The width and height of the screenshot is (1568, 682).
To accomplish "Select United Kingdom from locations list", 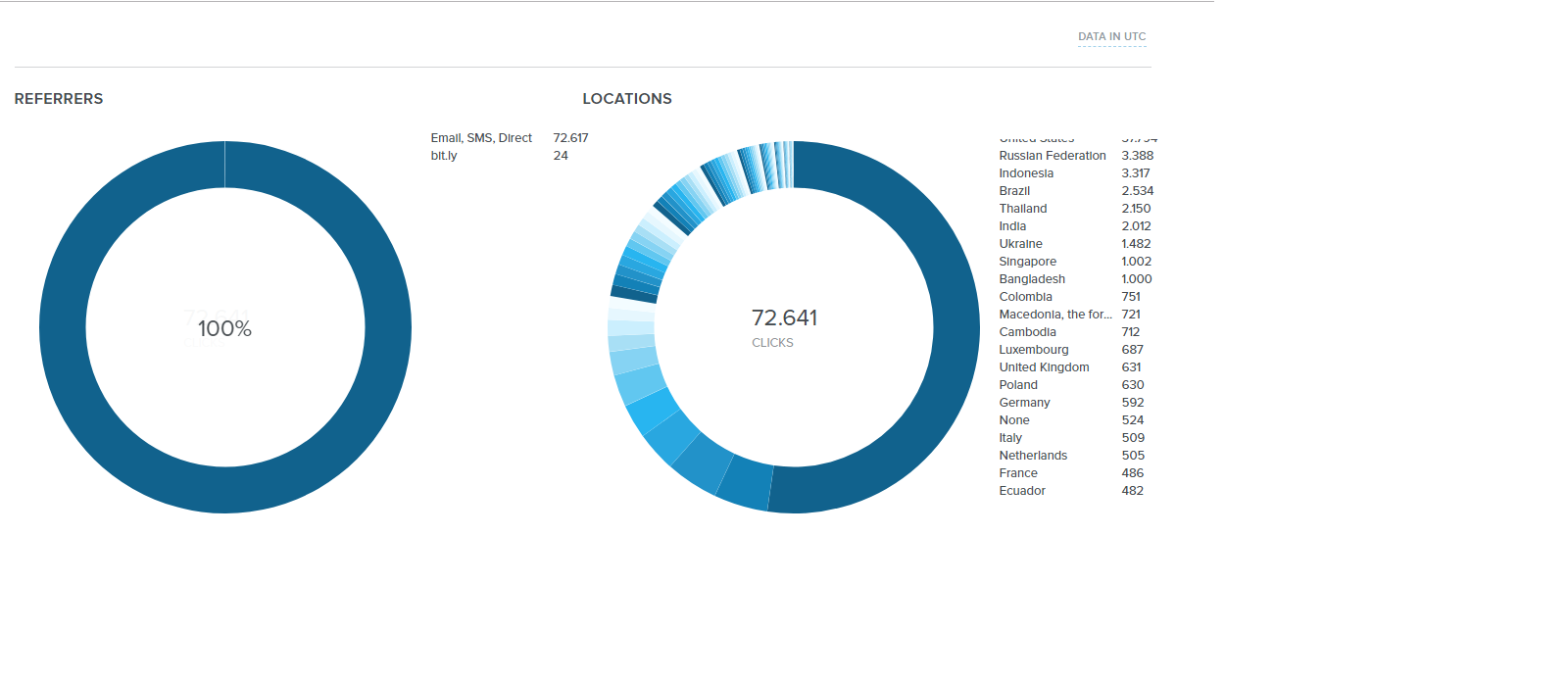I will [1044, 367].
